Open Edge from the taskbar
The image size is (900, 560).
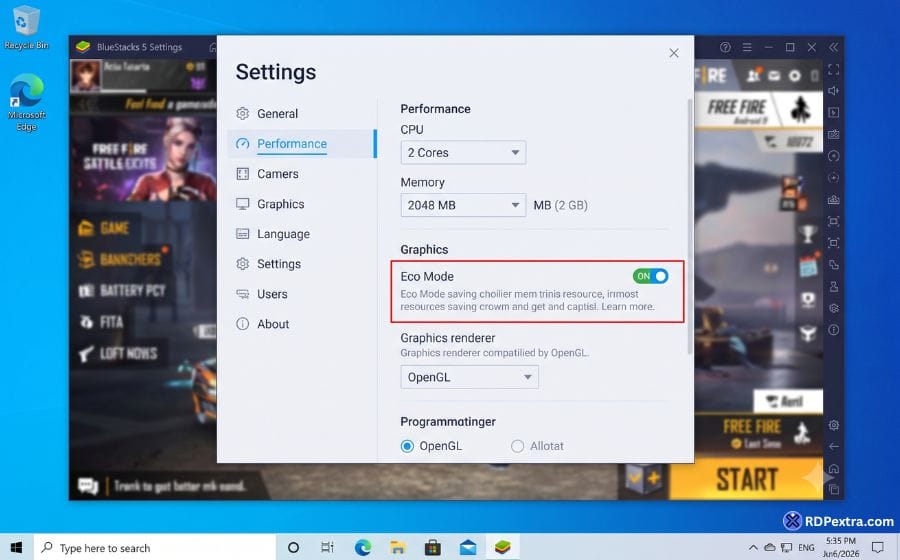tap(362, 547)
